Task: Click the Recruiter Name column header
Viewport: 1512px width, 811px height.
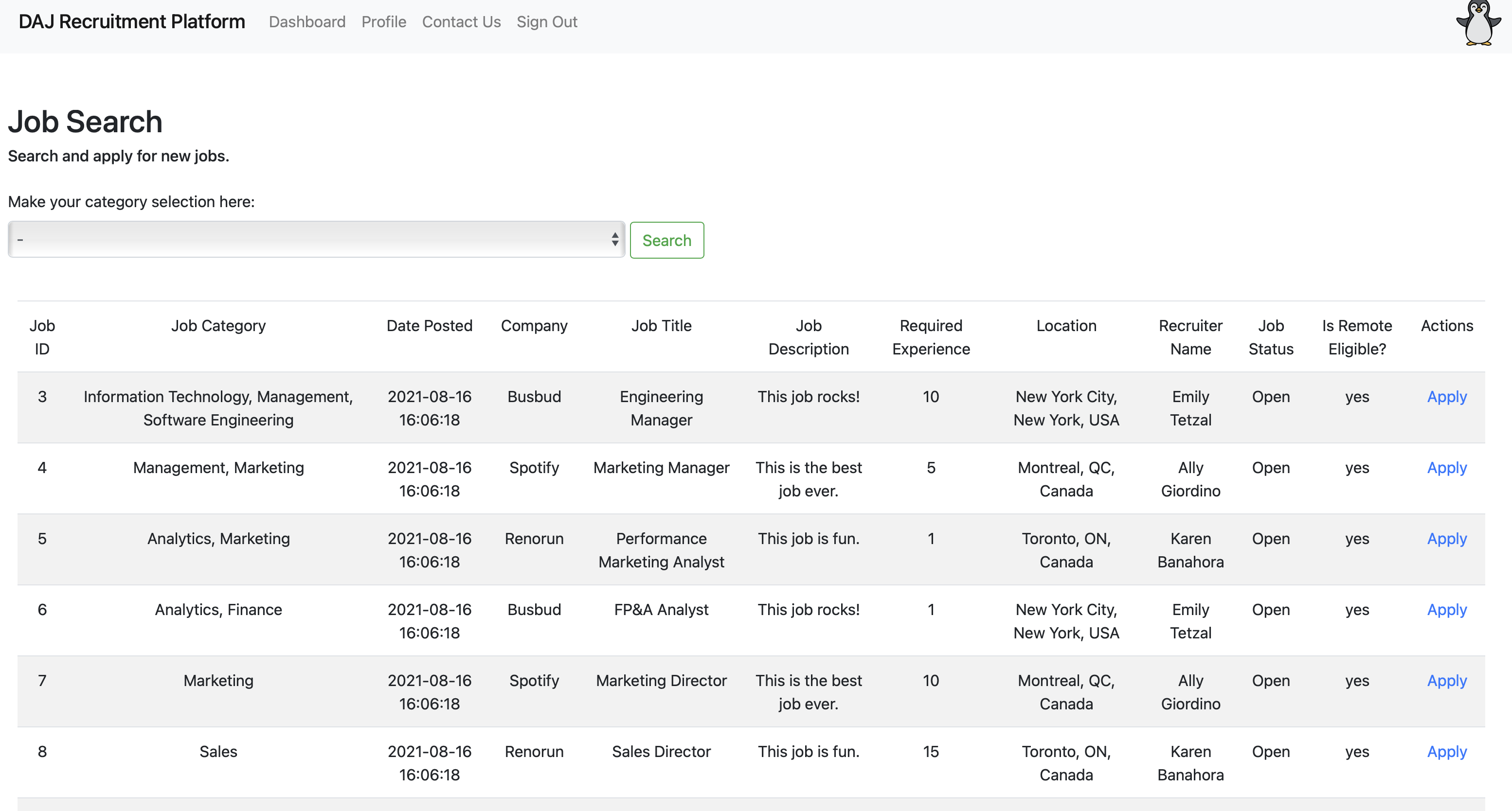Action: tap(1190, 337)
